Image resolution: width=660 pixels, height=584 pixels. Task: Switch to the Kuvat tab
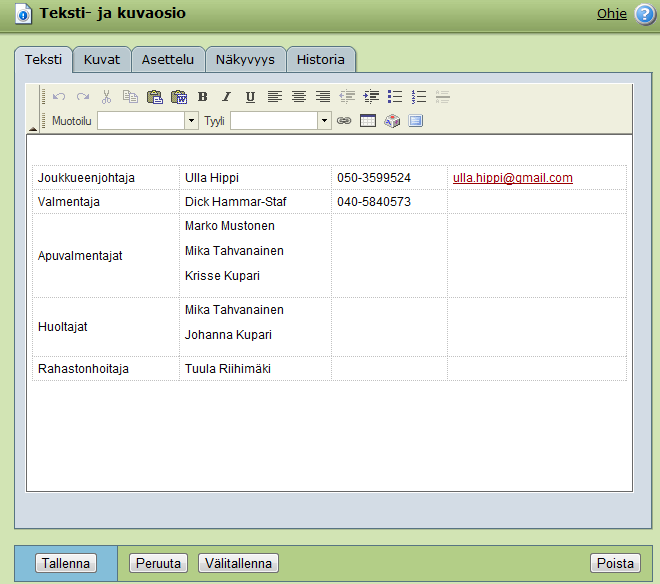point(102,60)
